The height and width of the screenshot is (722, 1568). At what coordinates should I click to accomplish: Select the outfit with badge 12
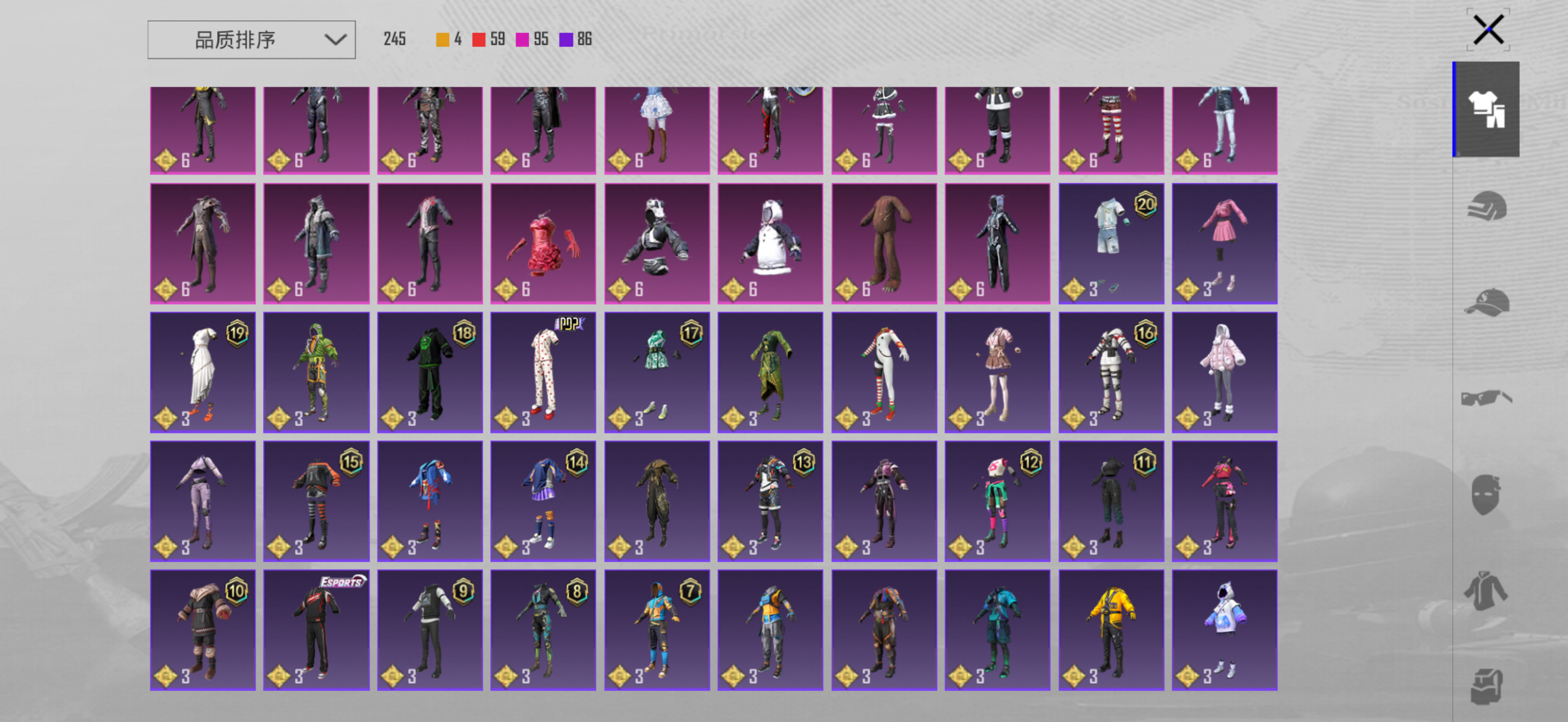point(997,502)
